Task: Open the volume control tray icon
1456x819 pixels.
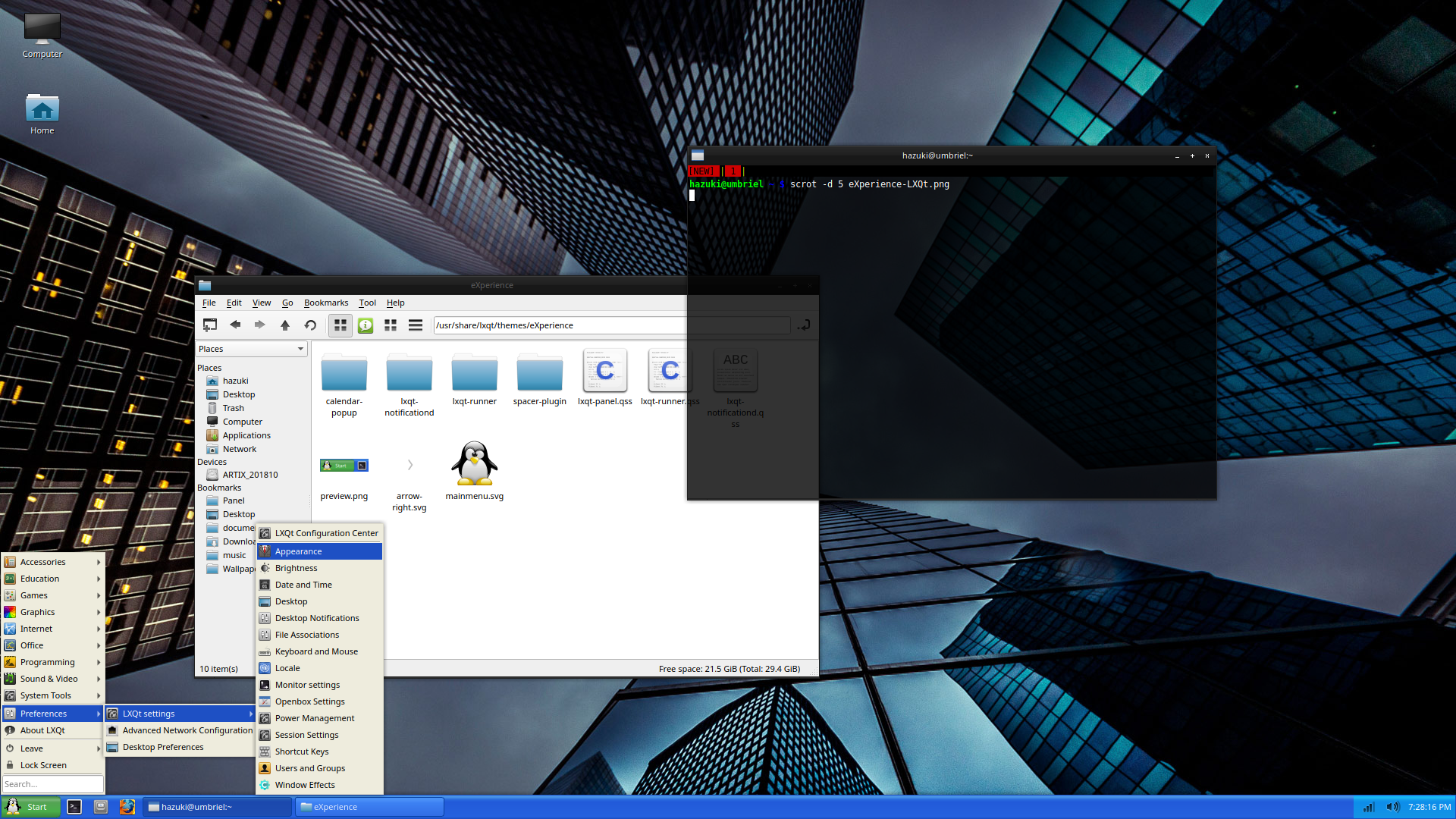Action: (1392, 807)
